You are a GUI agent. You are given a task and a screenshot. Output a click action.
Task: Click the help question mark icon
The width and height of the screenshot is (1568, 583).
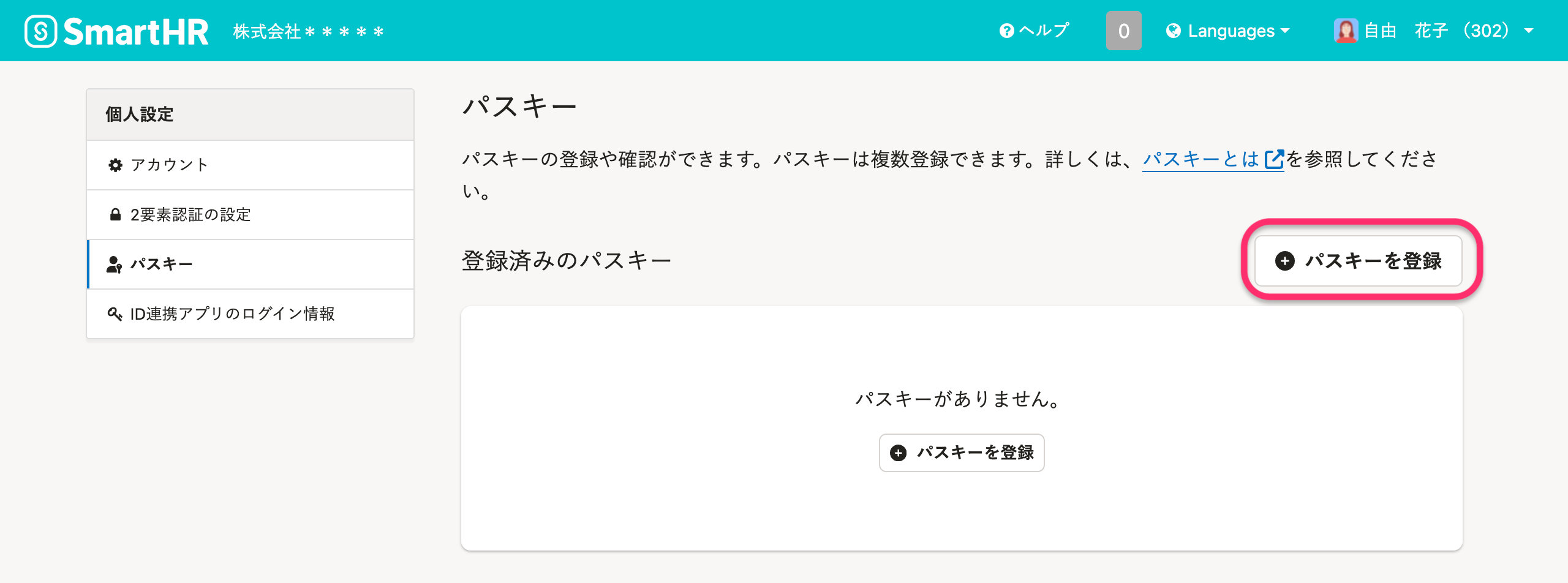1006,31
